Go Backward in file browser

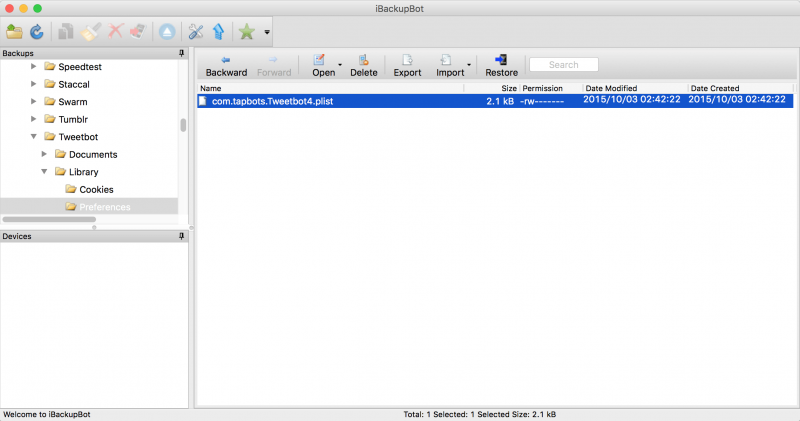point(227,66)
